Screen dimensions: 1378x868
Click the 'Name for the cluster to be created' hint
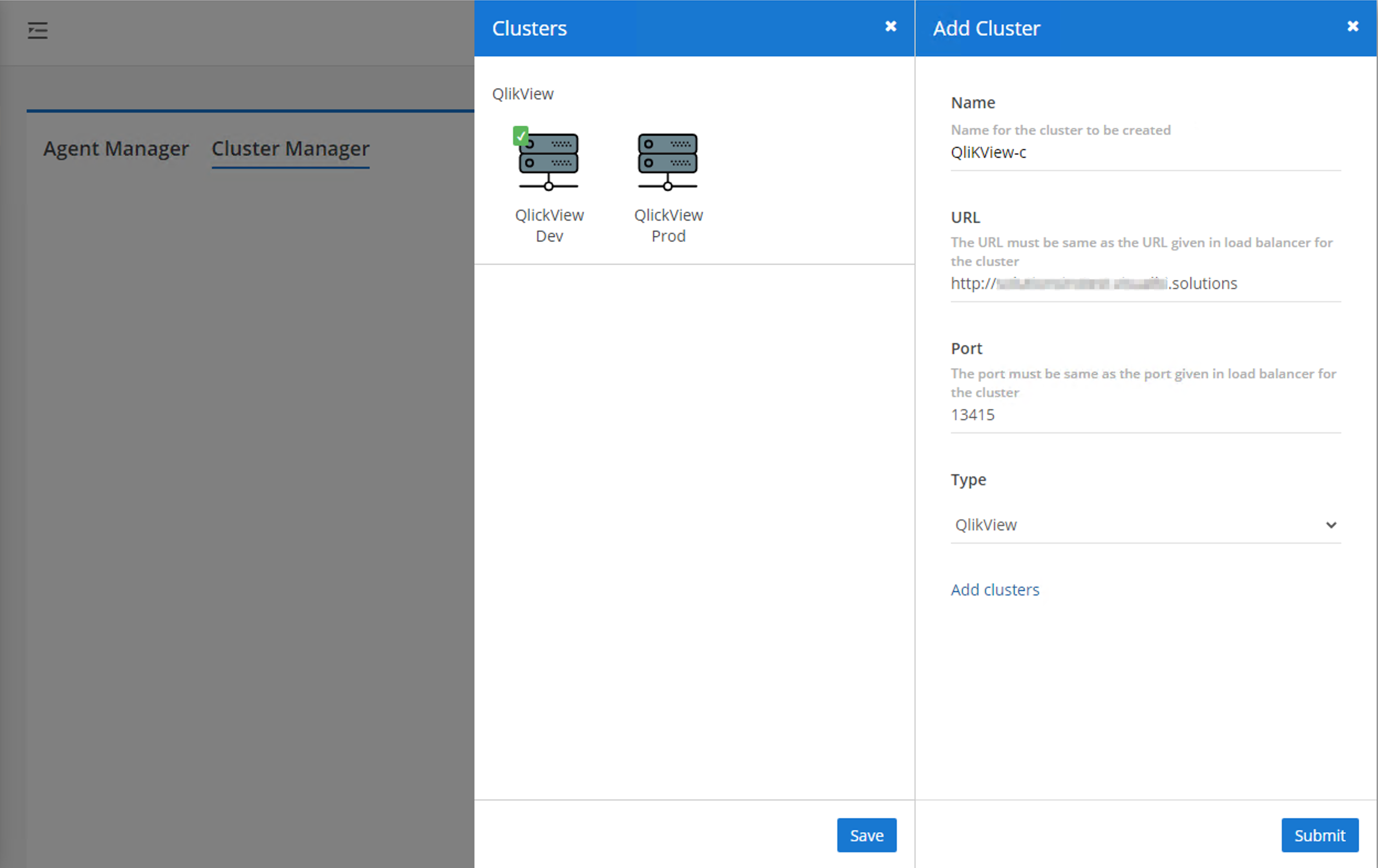click(x=1060, y=130)
